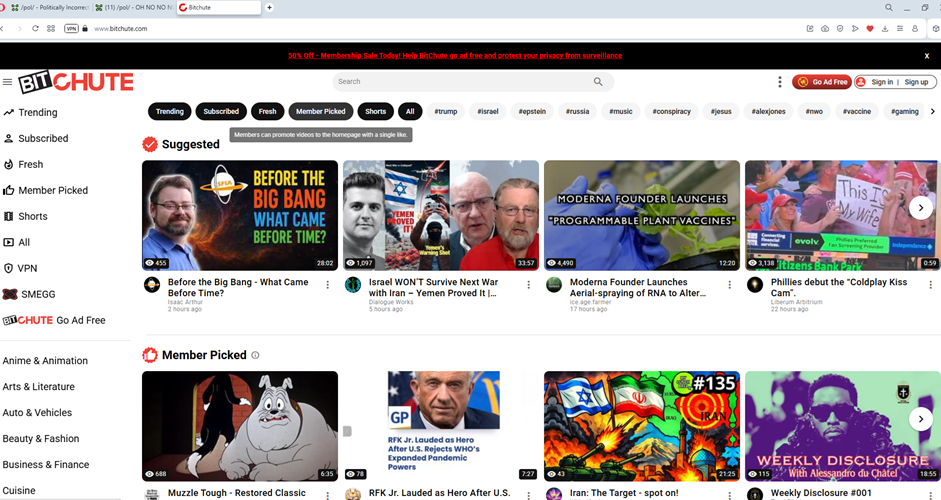The image size is (941, 500).
Task: Select the Shorts filter chip
Action: click(376, 111)
